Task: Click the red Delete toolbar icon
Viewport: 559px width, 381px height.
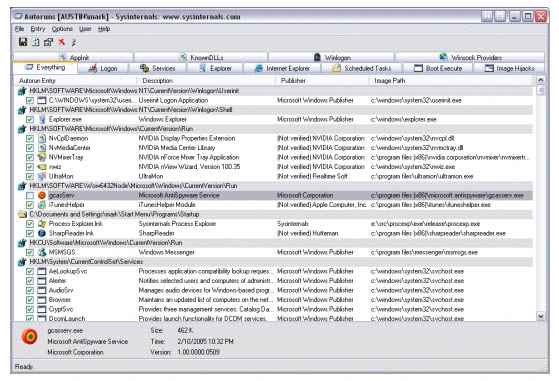Action: coord(61,42)
